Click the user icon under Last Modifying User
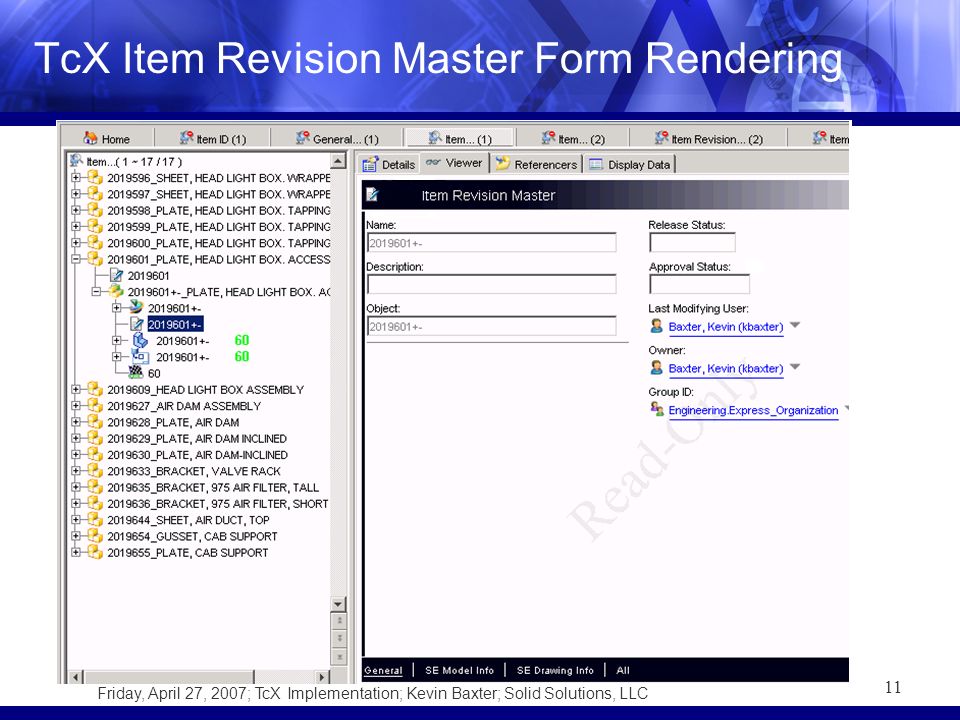 click(656, 326)
